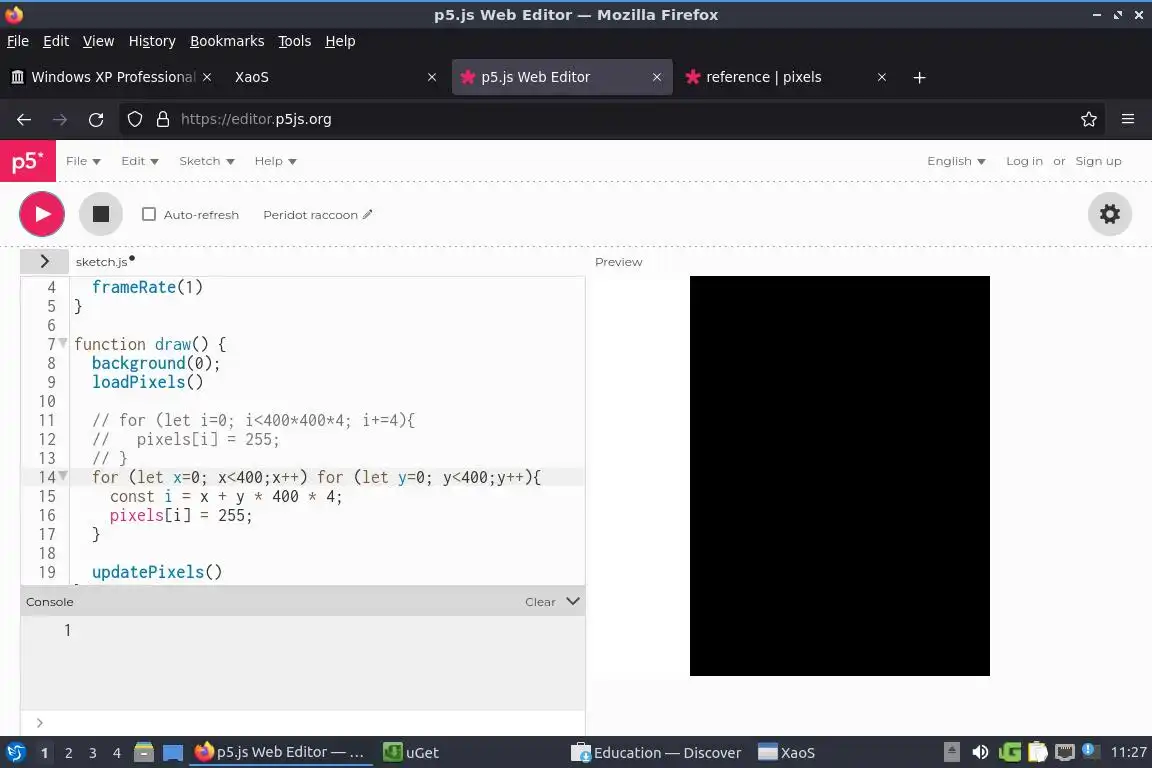Open the taskbar start menu icon
The image size is (1152, 768).
coord(15,752)
